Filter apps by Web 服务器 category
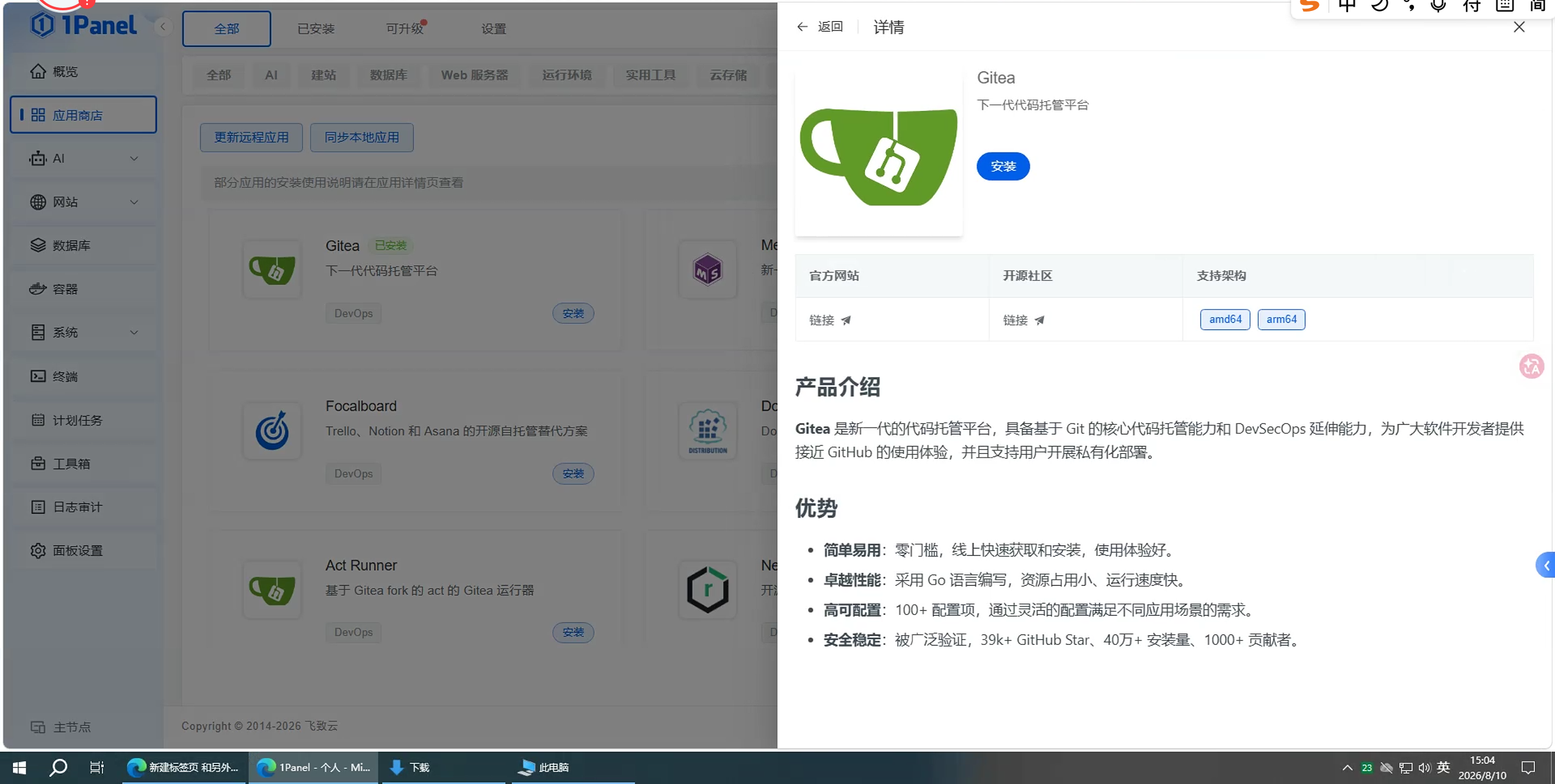This screenshot has height=784, width=1555. [474, 75]
